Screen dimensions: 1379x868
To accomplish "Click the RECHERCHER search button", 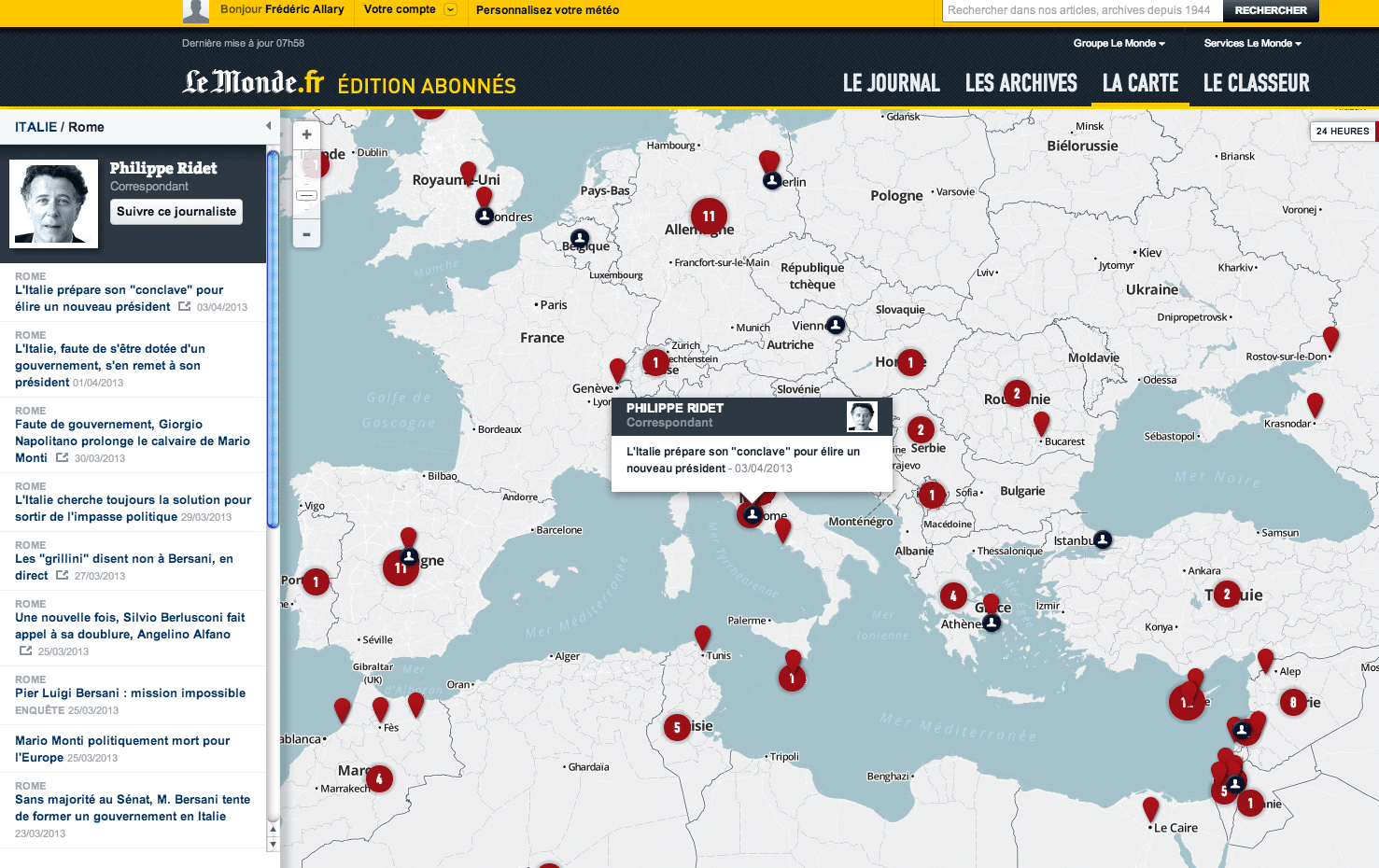I will [x=1271, y=10].
